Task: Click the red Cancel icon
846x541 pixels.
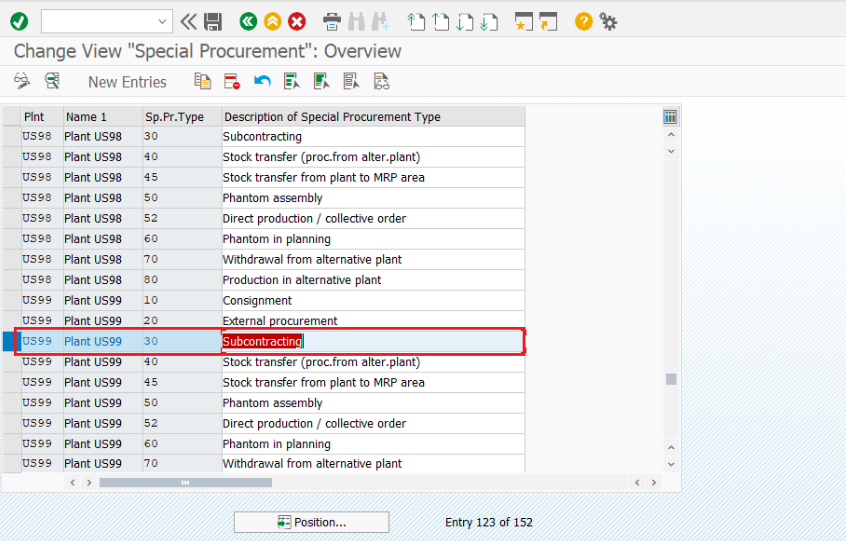Action: [x=297, y=21]
